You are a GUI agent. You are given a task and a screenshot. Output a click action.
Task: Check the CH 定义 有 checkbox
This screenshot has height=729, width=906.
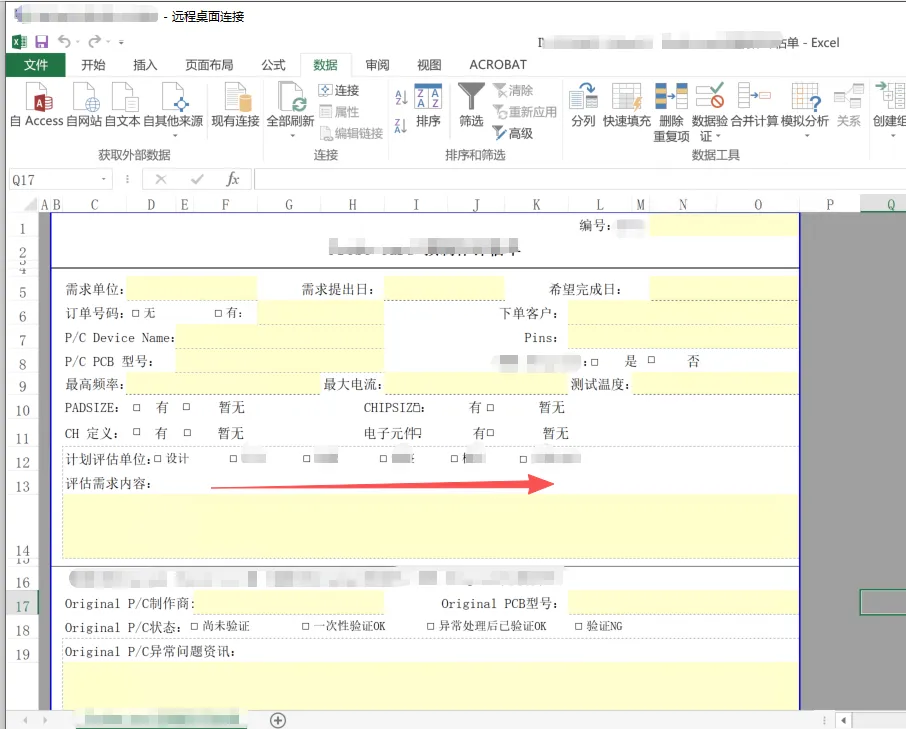tap(136, 432)
